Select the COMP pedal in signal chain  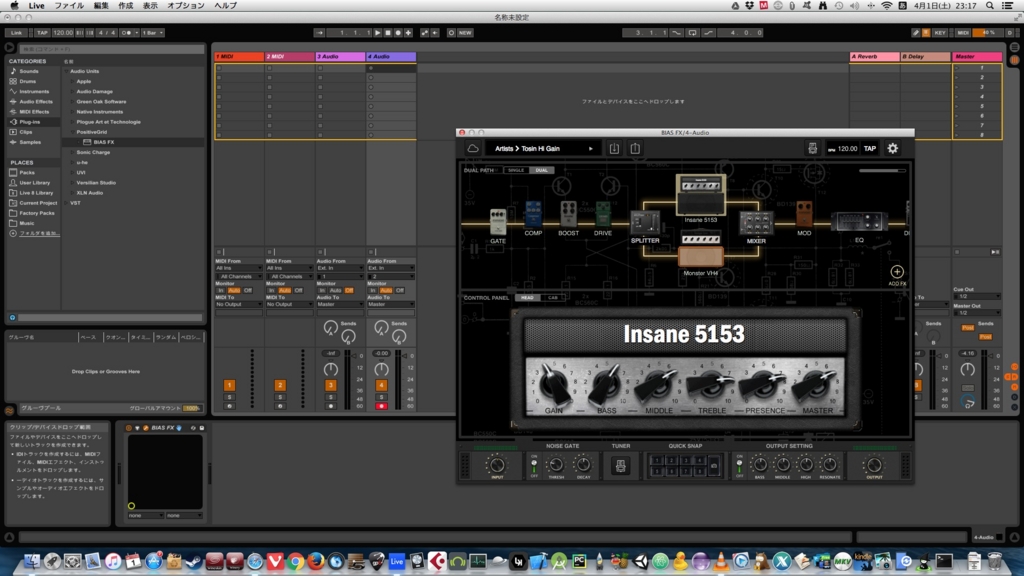point(533,215)
